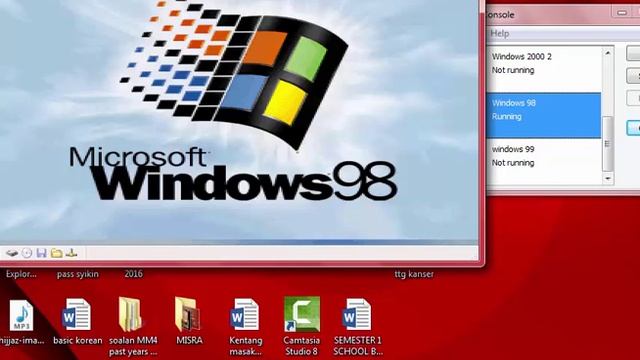Select the basic korean Word document
The image size is (640, 360).
click(77, 322)
